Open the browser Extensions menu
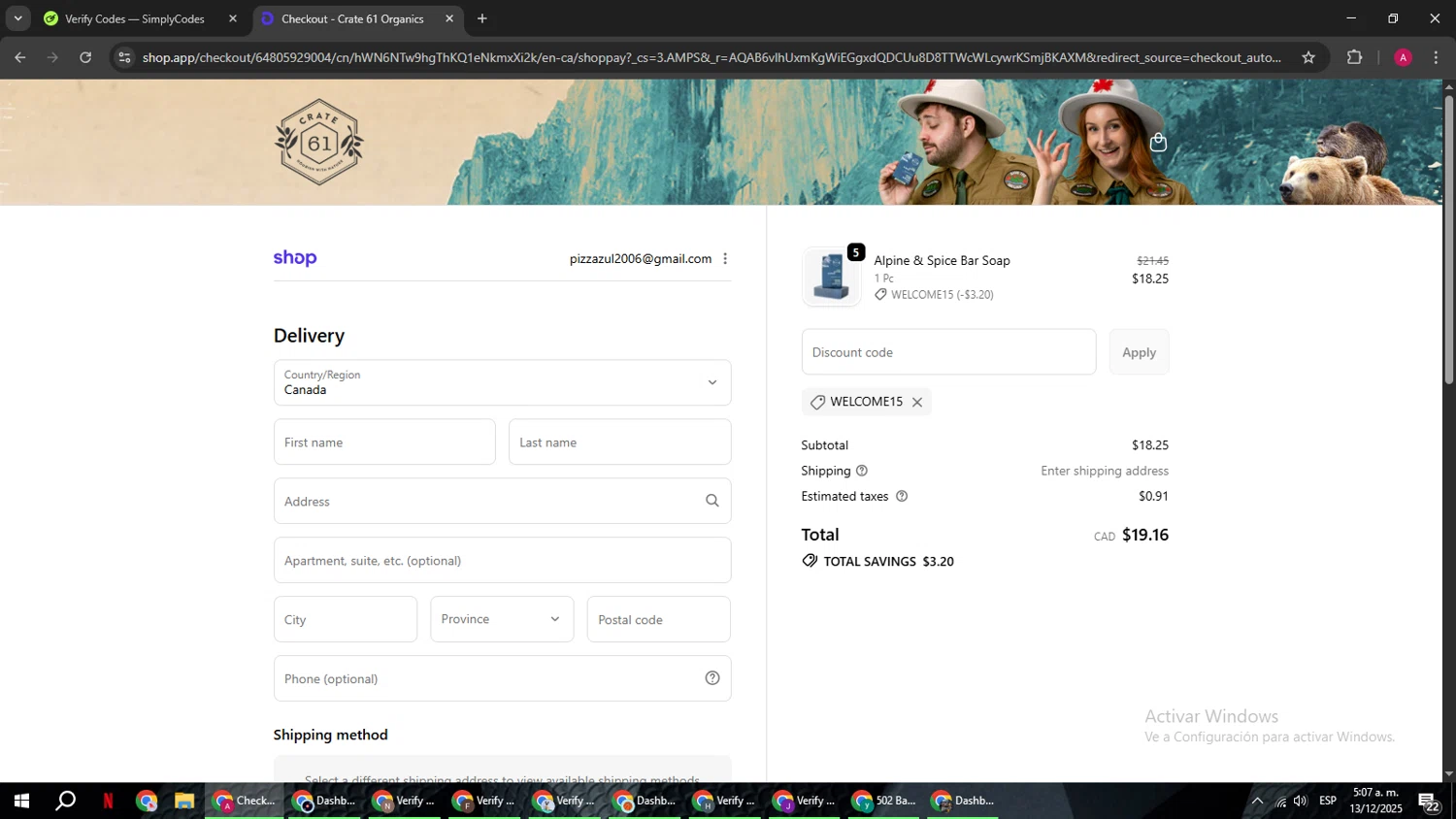This screenshot has height=819, width=1456. 1355,57
